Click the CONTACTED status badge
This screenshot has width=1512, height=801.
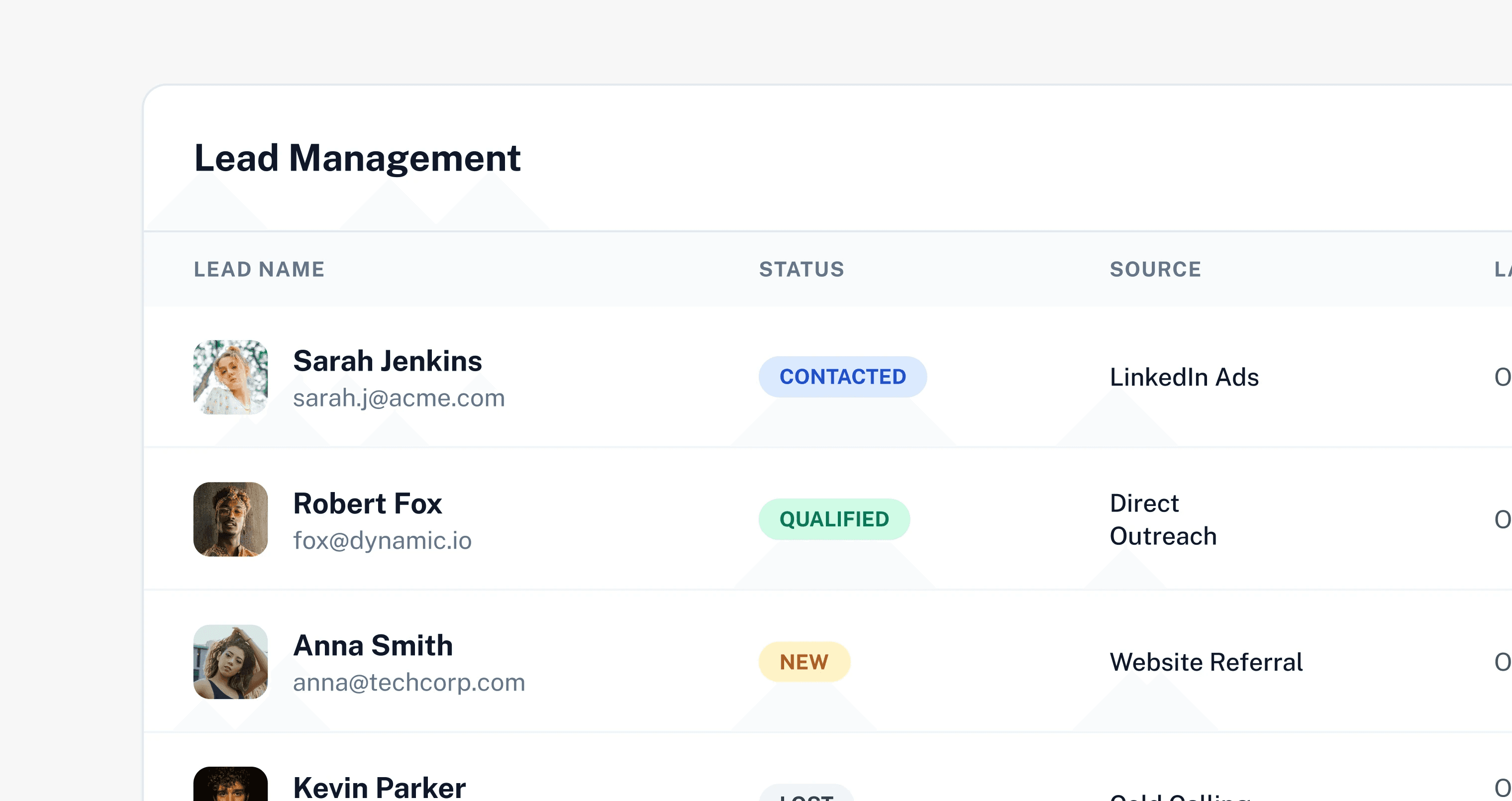pyautogui.click(x=842, y=377)
